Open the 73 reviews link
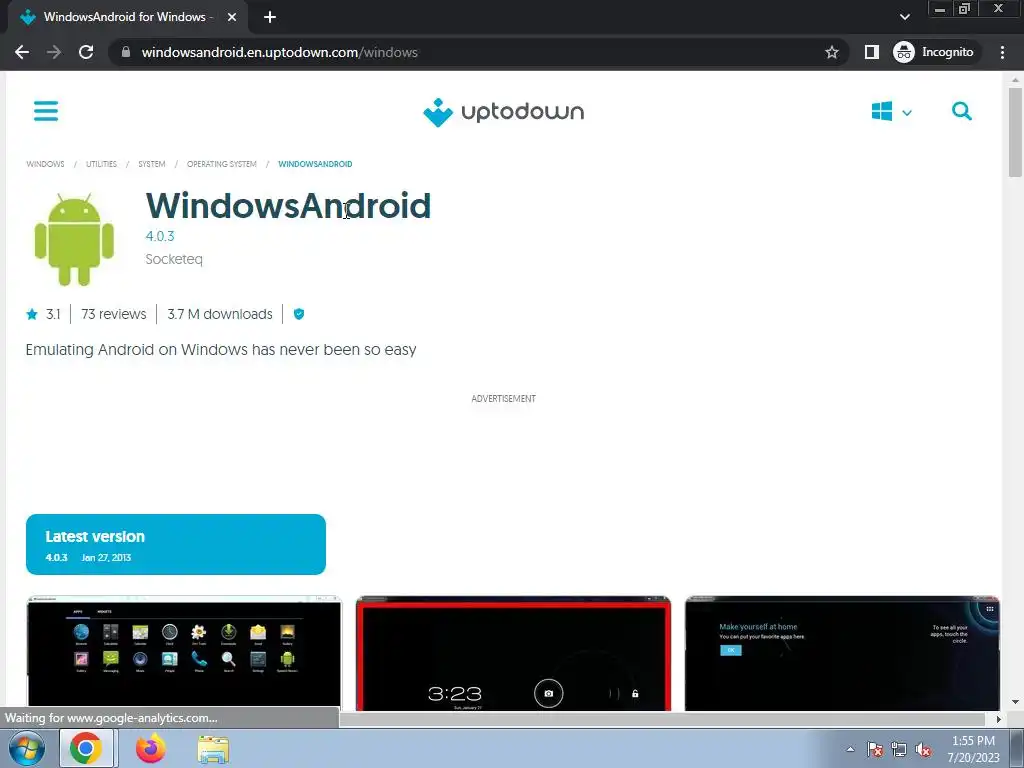The height and width of the screenshot is (768, 1024). click(114, 314)
